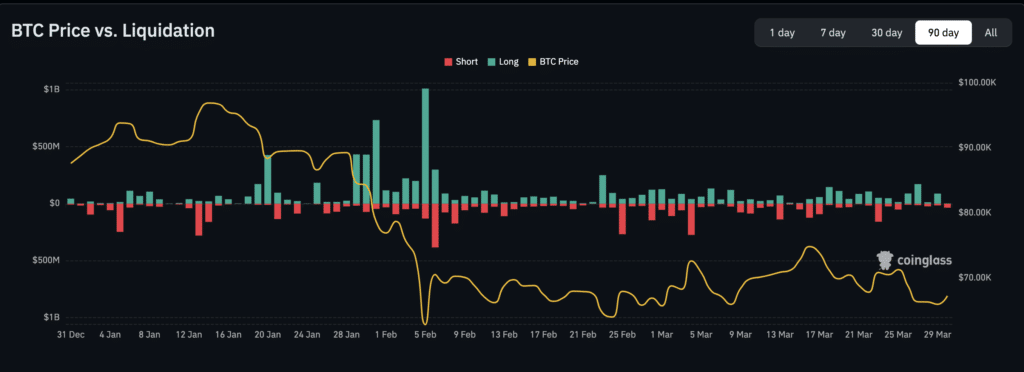1024x372 pixels.
Task: Click the '9 Mar' date label
Action: click(740, 334)
